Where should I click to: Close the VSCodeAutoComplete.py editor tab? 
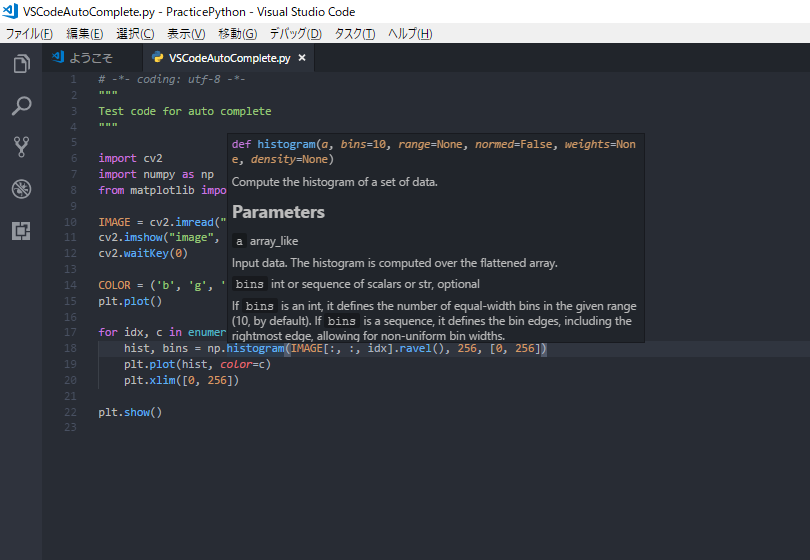coord(302,58)
